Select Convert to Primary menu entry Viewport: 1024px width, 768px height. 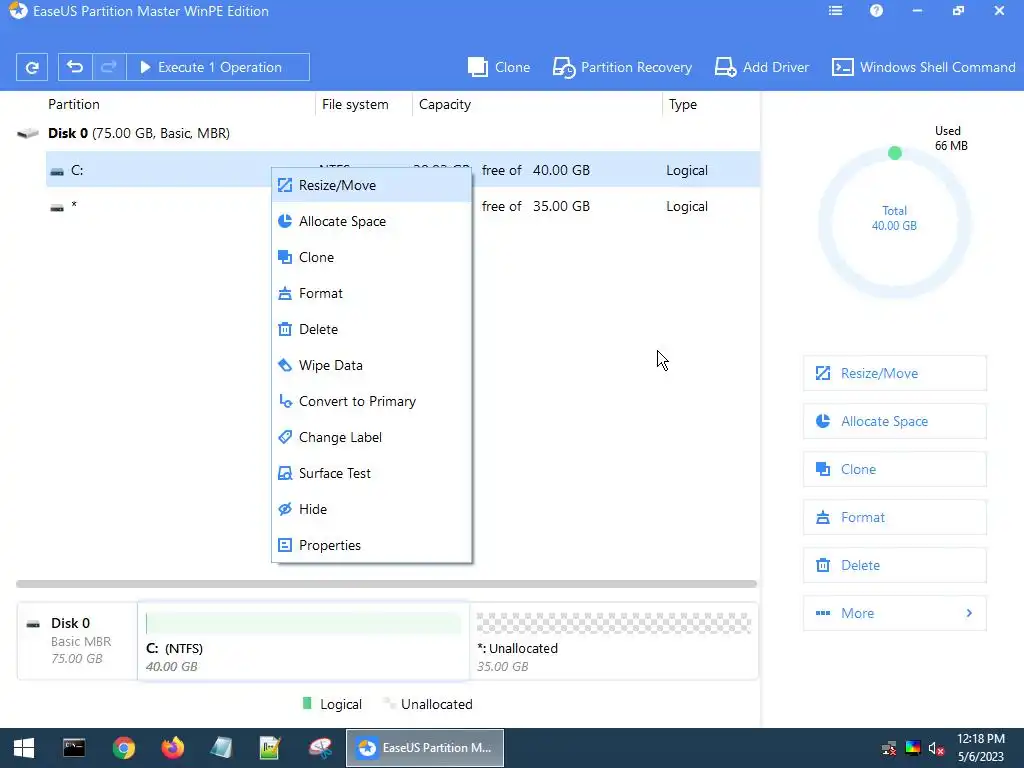click(x=372, y=401)
